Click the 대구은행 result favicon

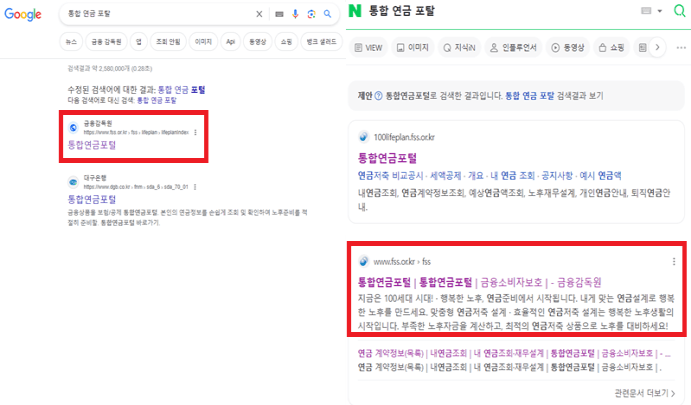coord(73,182)
